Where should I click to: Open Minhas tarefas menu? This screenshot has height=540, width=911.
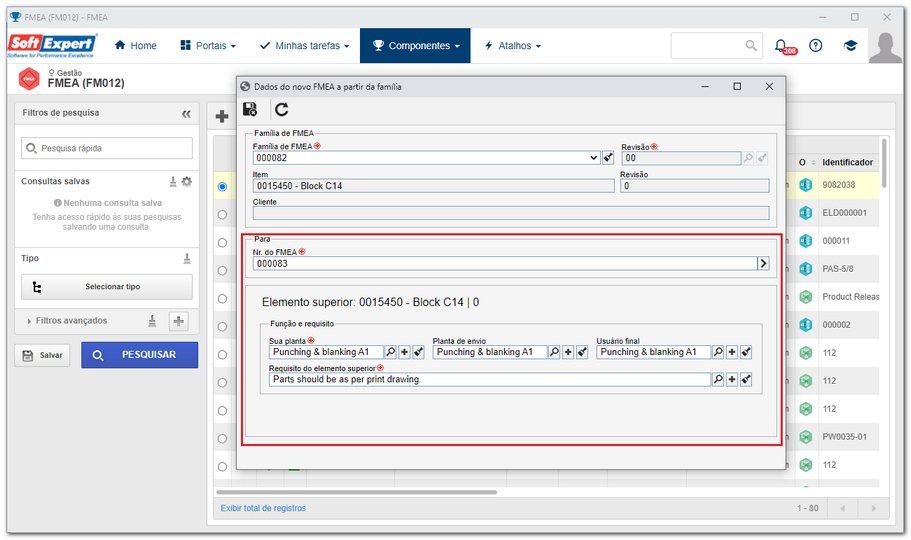[x=304, y=45]
